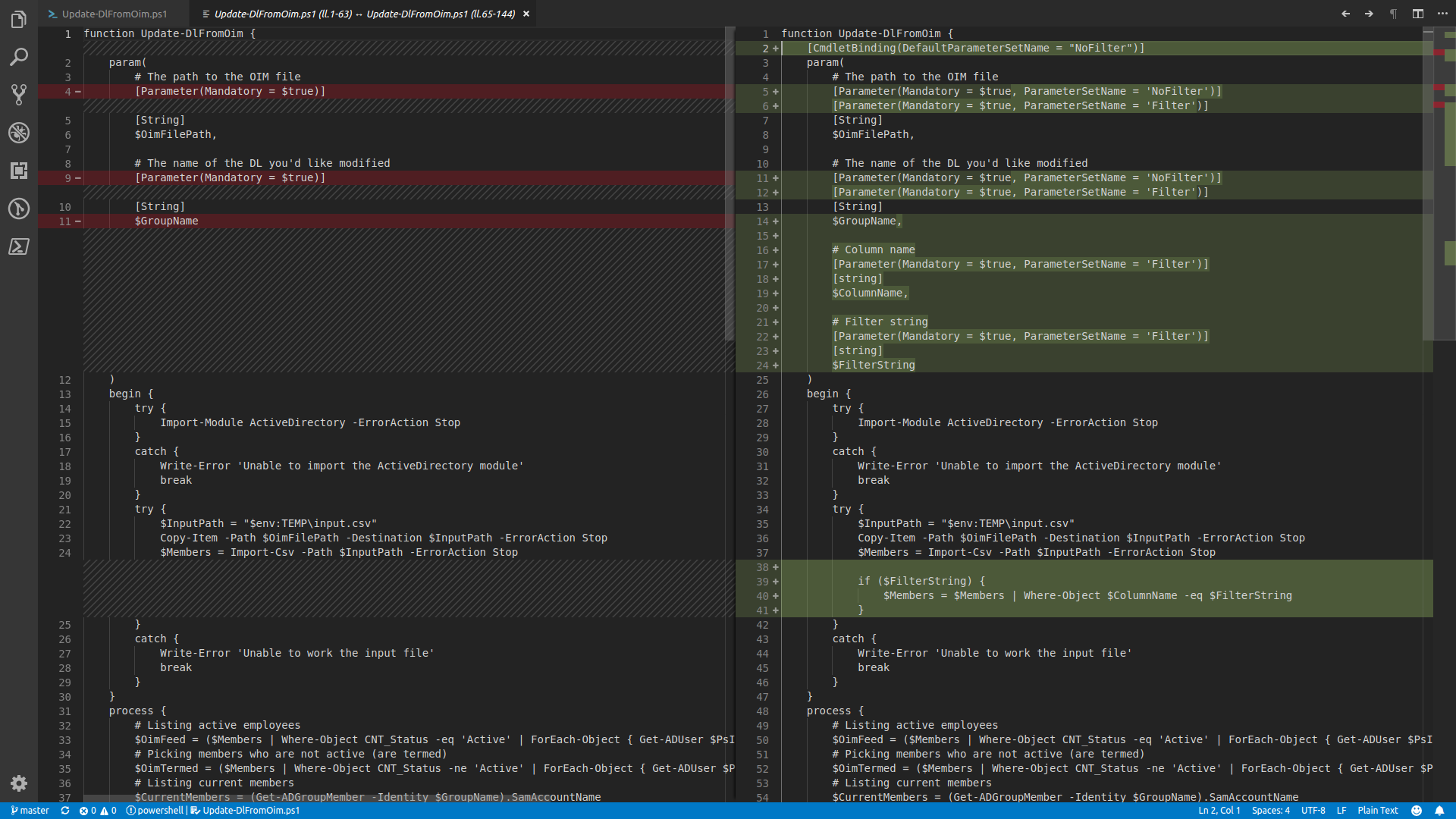Open the Spaces: 4 indentation picker
This screenshot has width=1456, height=819.
tap(1271, 811)
